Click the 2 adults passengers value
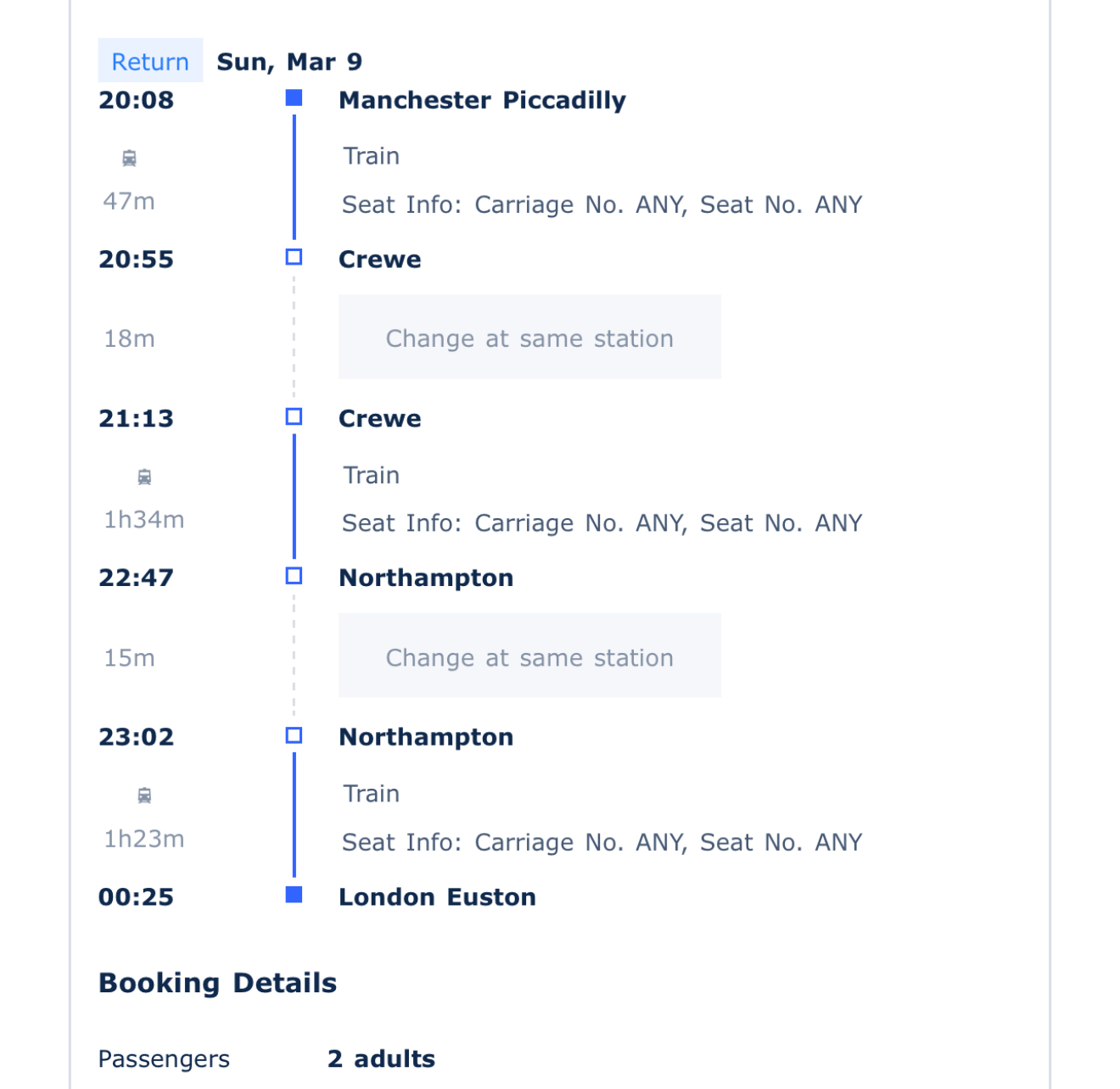 click(x=381, y=1058)
